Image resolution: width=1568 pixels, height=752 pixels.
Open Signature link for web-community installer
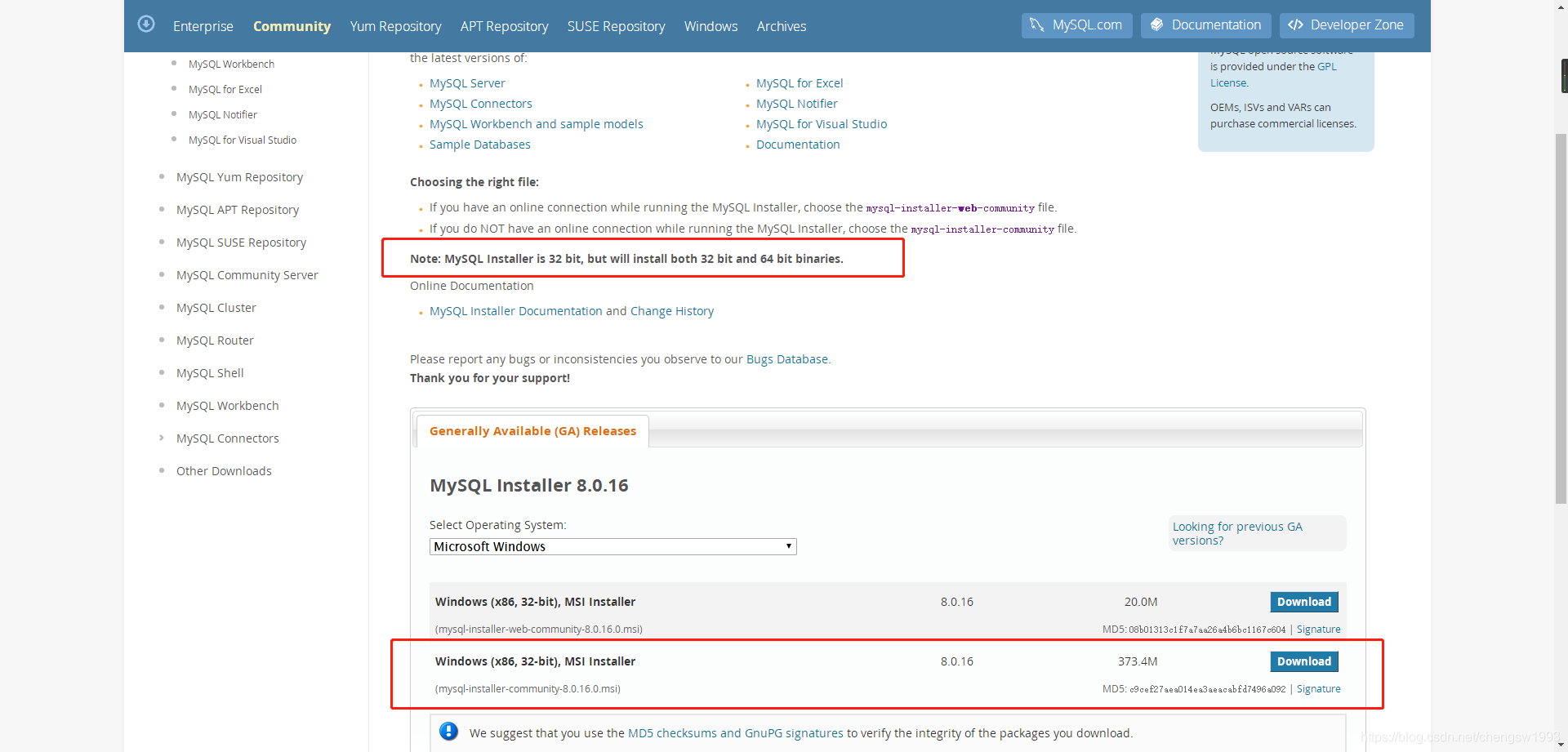click(1318, 630)
